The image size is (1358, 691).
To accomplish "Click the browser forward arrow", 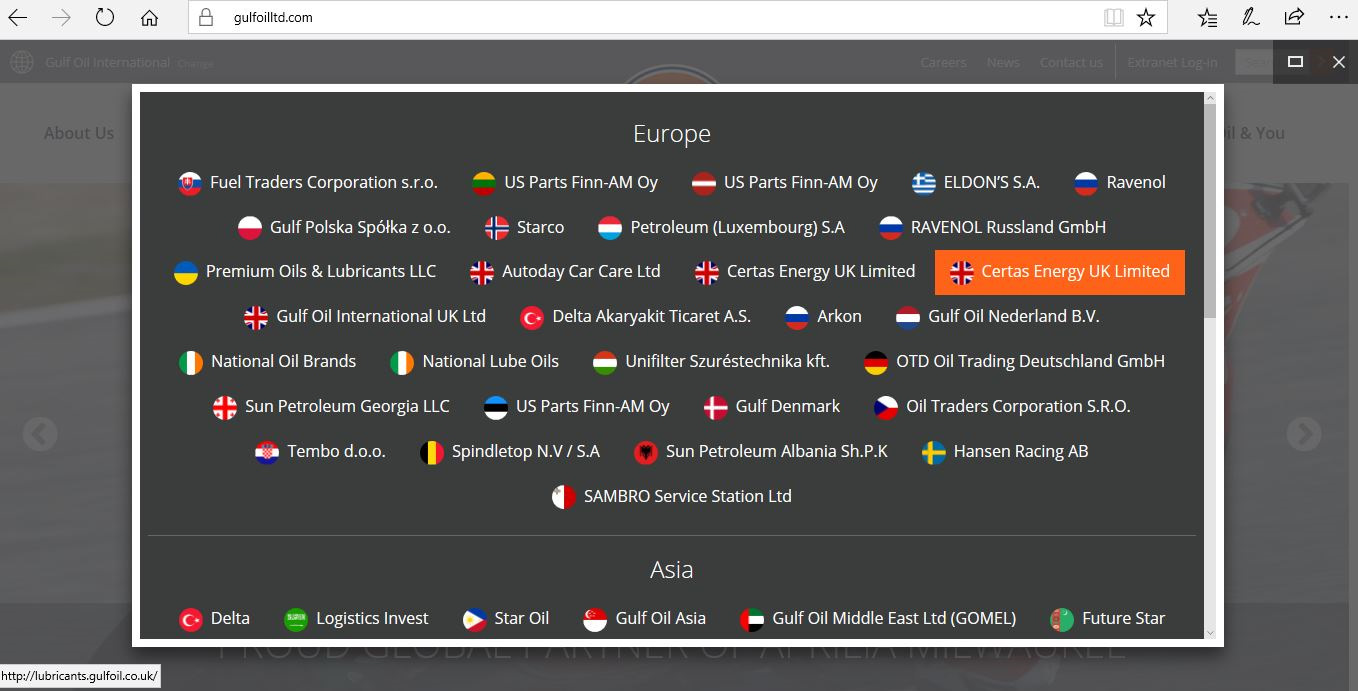I will coord(61,17).
